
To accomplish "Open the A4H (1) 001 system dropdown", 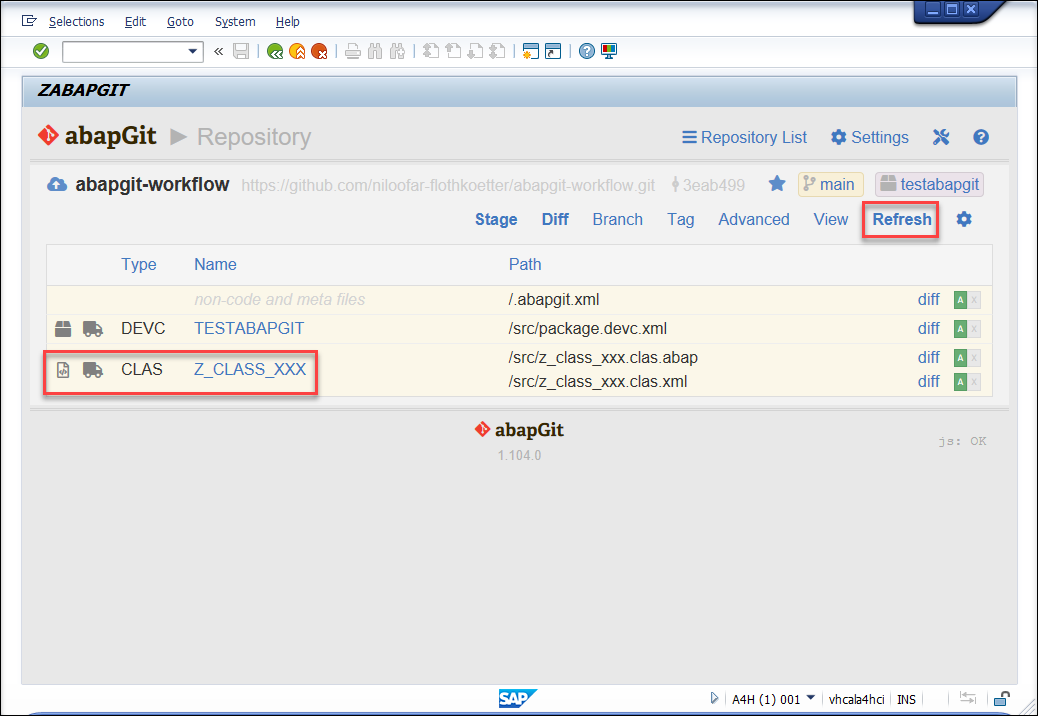I will coord(773,699).
